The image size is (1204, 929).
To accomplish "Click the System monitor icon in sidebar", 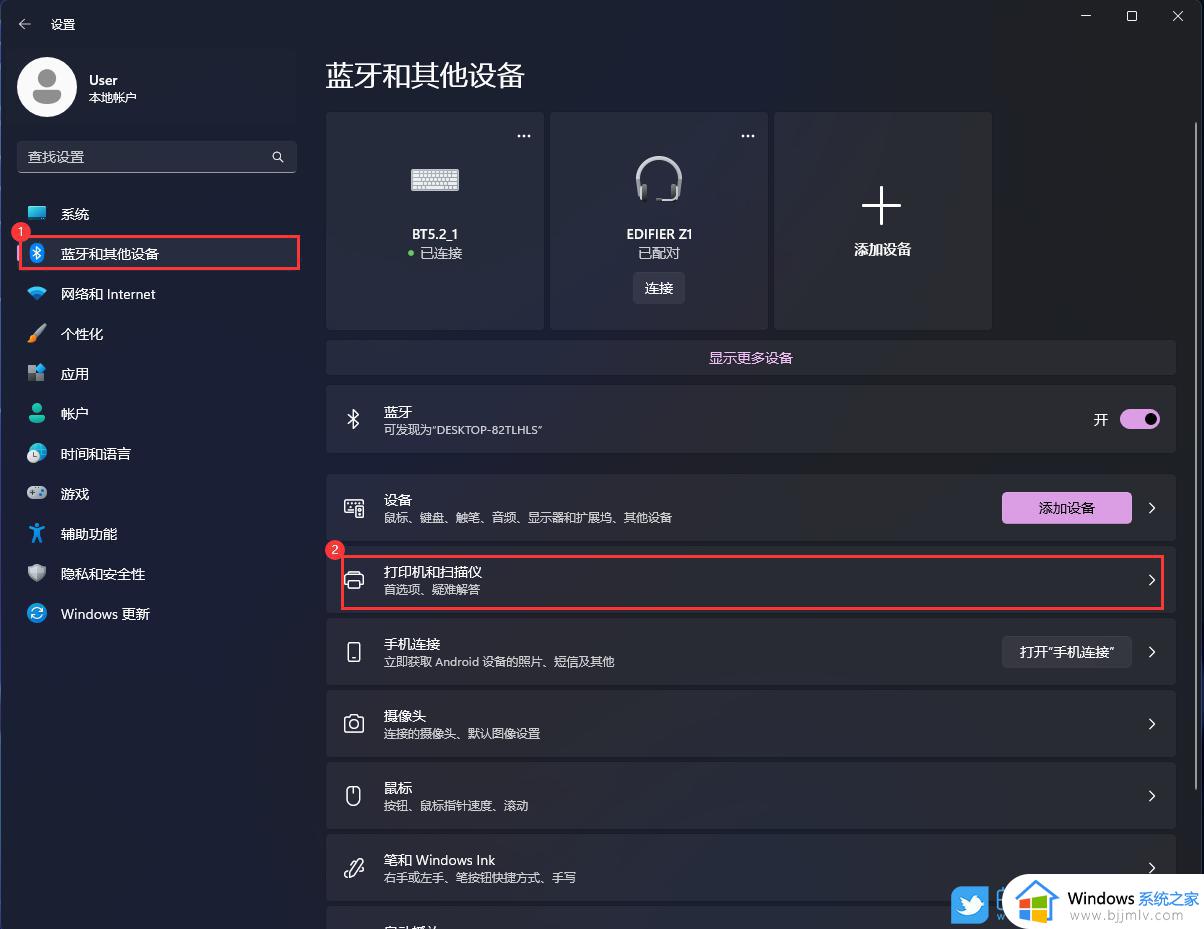I will (37, 214).
